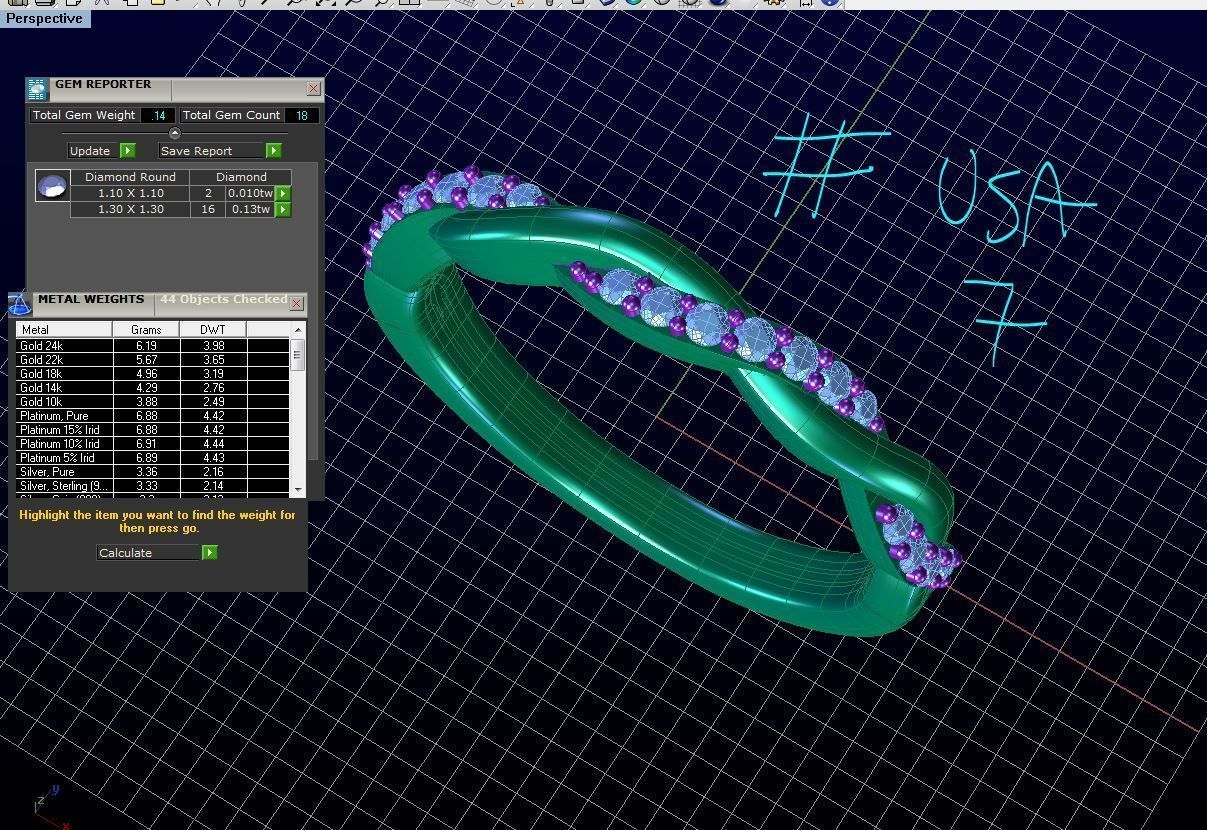Close the Gem Reporter panel
1207x830 pixels.
point(313,88)
